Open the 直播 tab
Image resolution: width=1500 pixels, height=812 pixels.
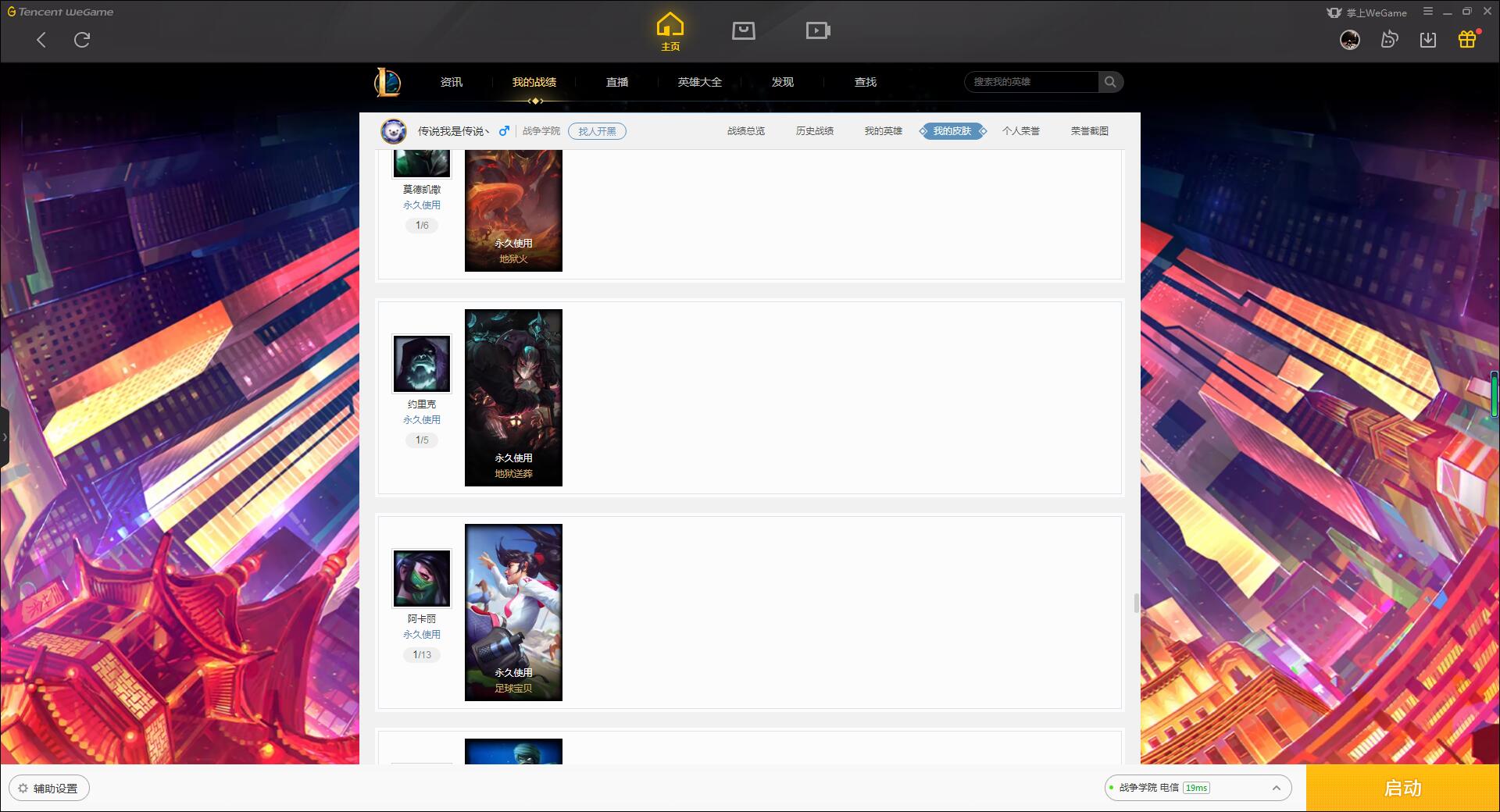tap(617, 82)
